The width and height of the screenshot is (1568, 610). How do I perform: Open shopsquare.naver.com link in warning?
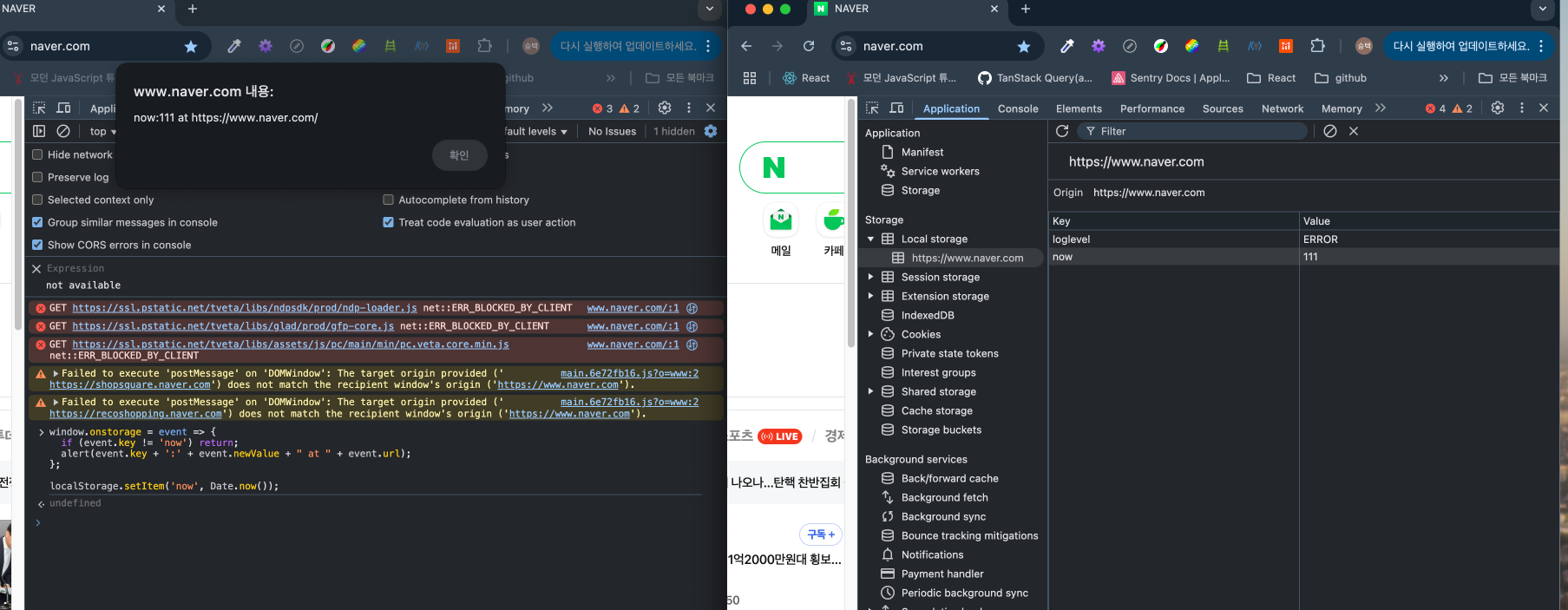pos(130,385)
